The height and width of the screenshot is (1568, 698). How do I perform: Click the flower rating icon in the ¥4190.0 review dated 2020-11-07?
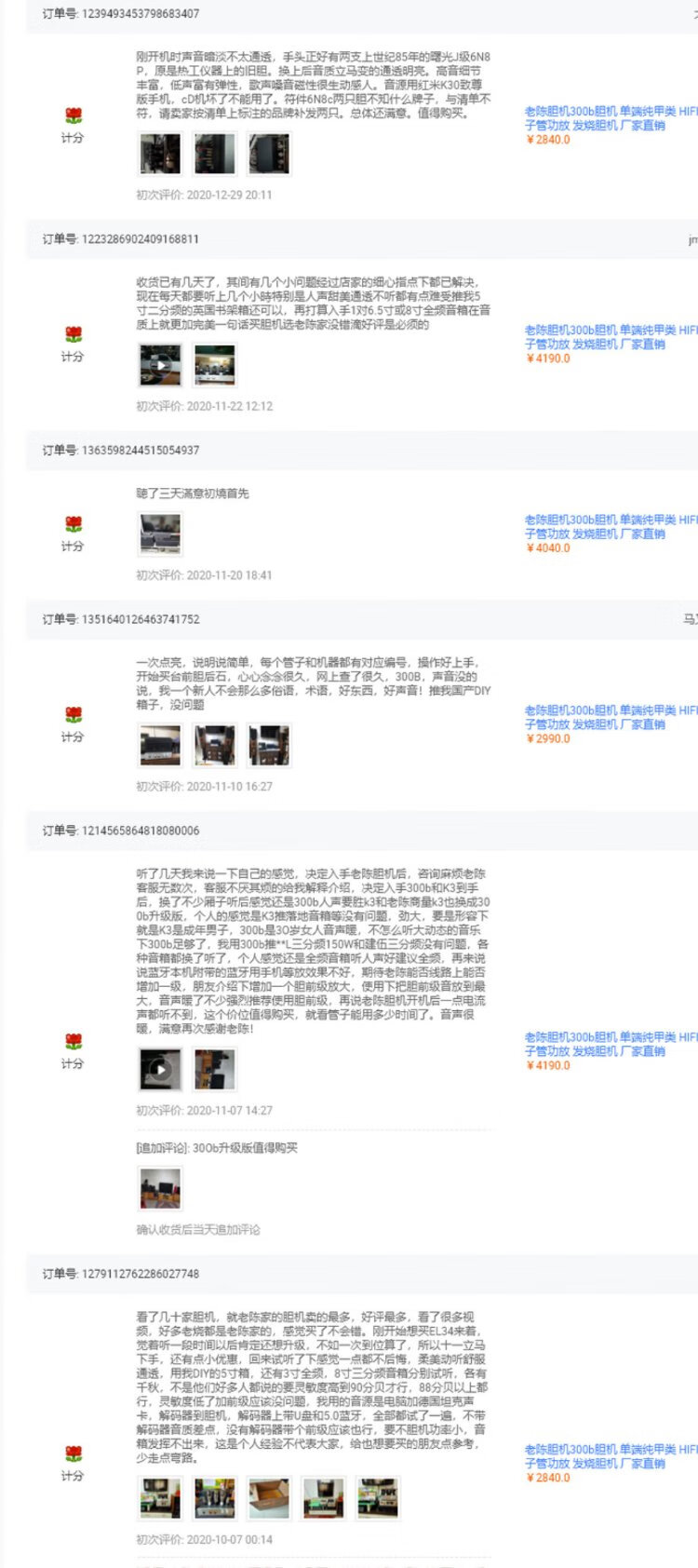point(73,1042)
